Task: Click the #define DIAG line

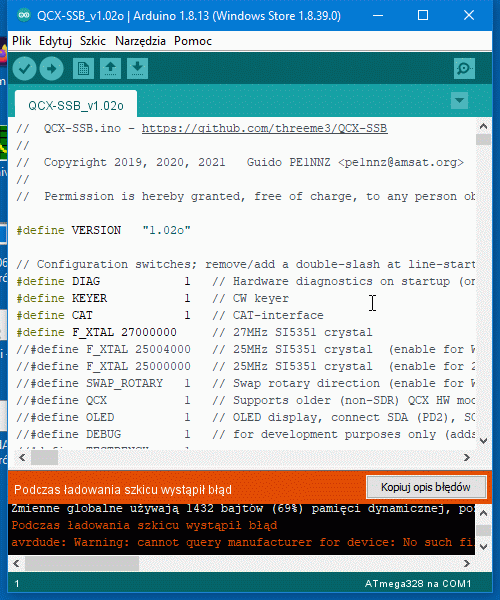Action: click(245, 281)
